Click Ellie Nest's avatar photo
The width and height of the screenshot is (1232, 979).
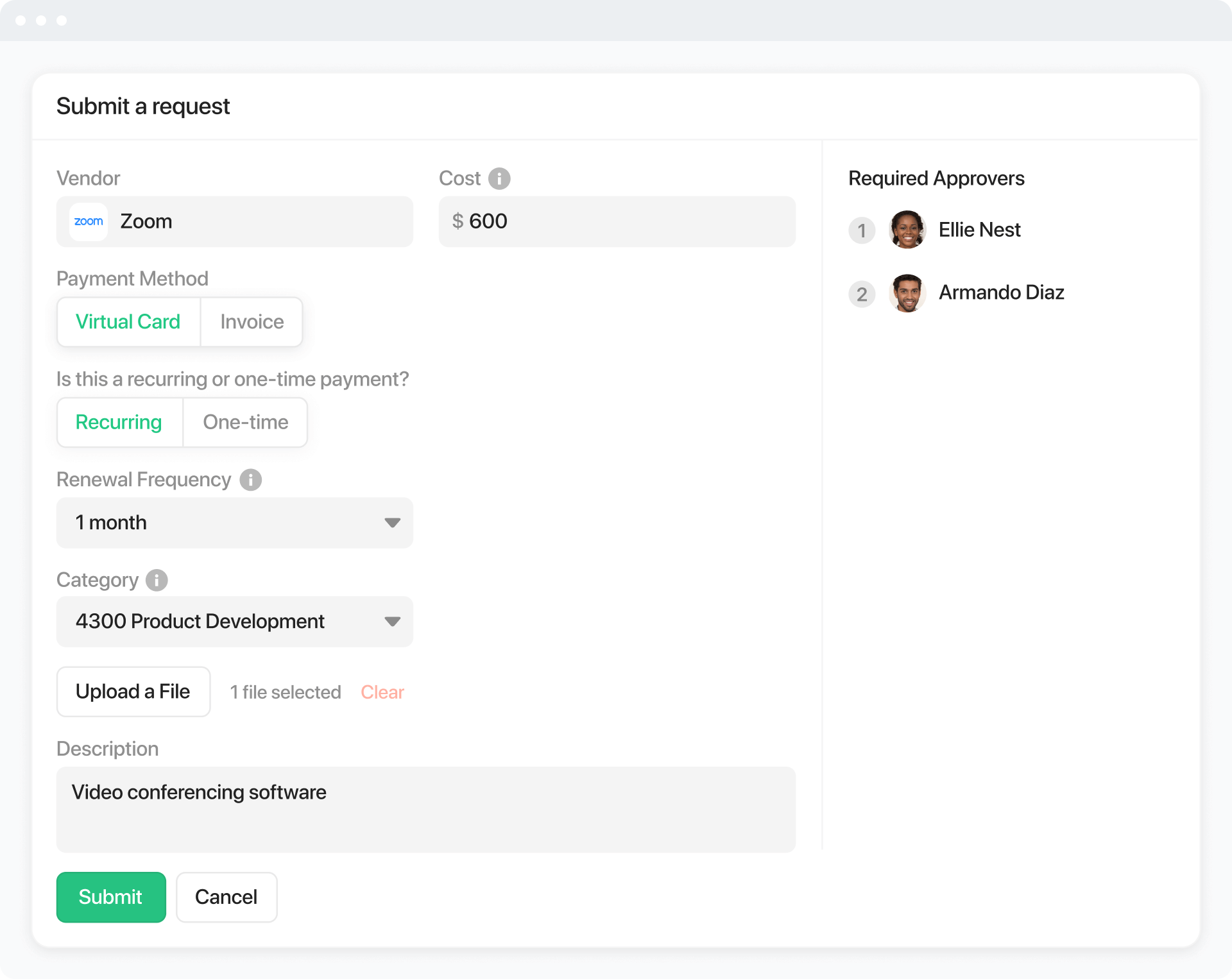pos(907,230)
